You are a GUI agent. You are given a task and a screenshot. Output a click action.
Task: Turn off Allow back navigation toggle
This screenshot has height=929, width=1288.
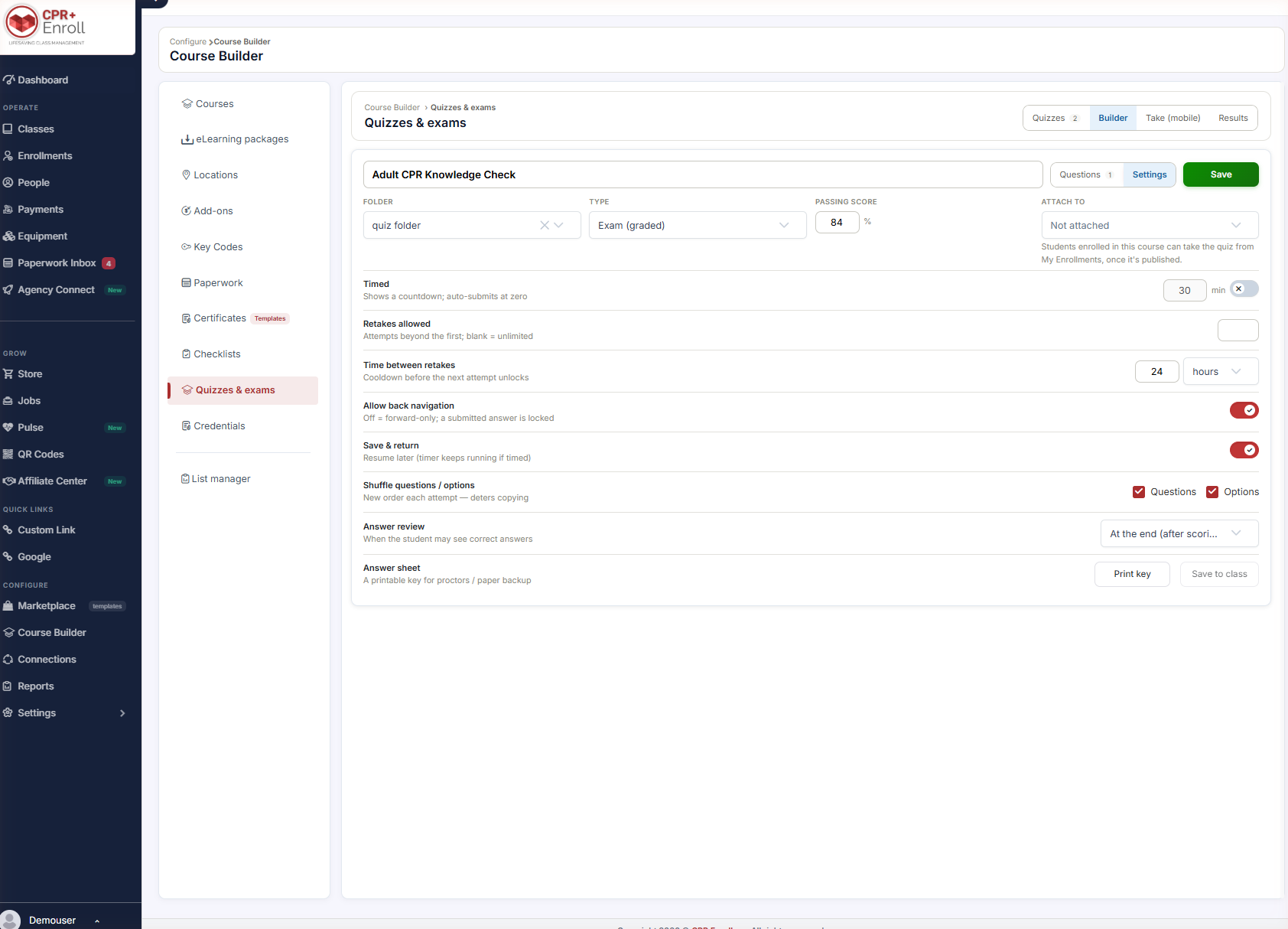(1244, 410)
